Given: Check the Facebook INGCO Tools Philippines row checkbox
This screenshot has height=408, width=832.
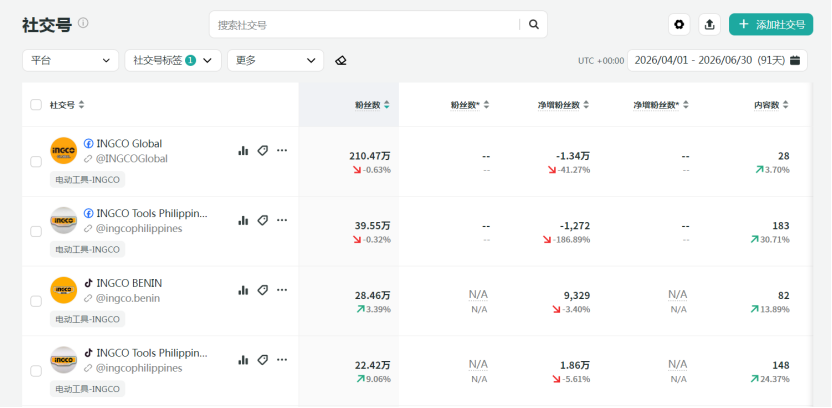Looking at the screenshot, I should click(x=36, y=231).
